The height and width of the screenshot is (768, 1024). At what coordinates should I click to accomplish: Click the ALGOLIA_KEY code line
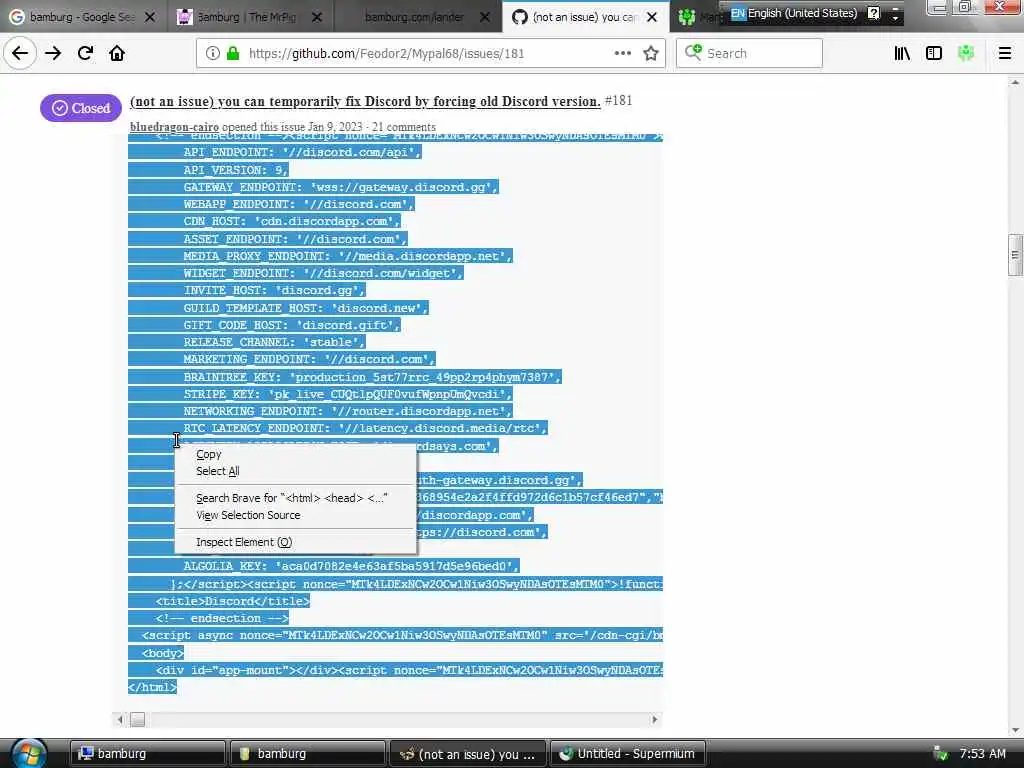click(x=351, y=566)
